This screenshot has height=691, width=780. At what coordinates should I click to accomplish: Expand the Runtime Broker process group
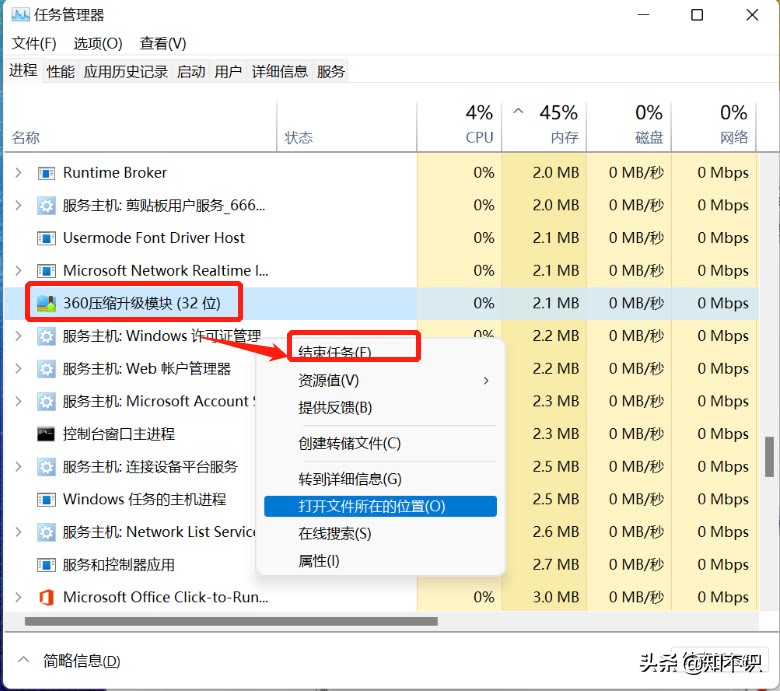pyautogui.click(x=18, y=173)
